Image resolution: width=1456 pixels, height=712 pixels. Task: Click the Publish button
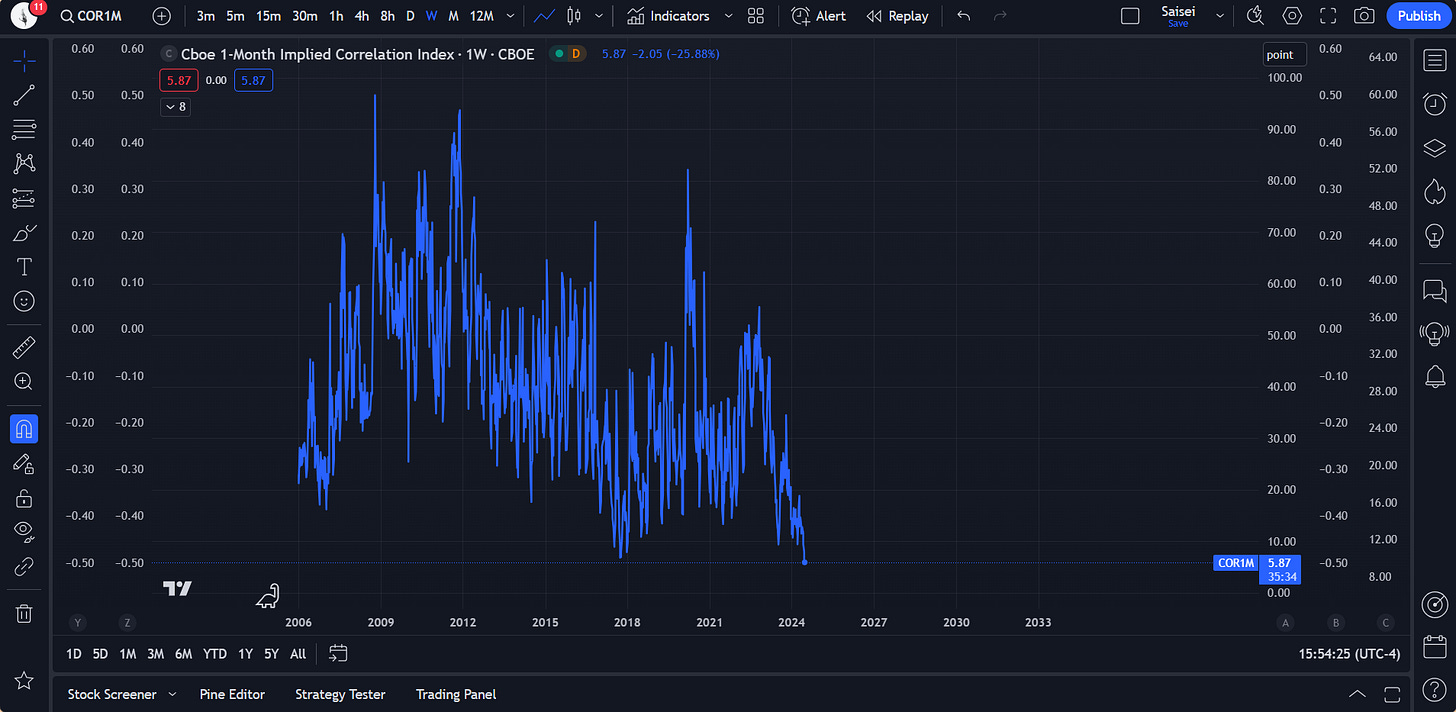(x=1419, y=16)
